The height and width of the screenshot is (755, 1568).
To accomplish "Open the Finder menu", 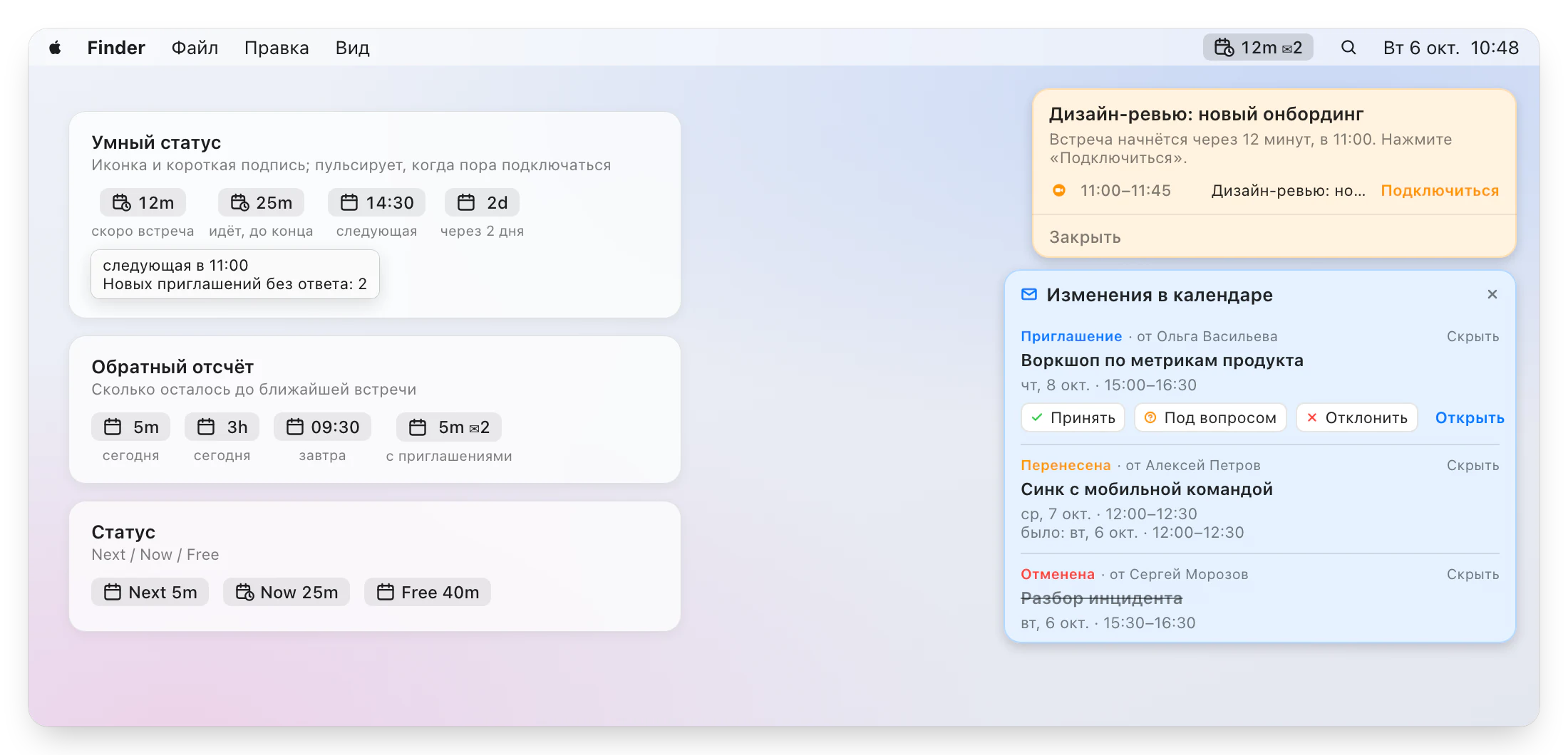I will click(116, 48).
